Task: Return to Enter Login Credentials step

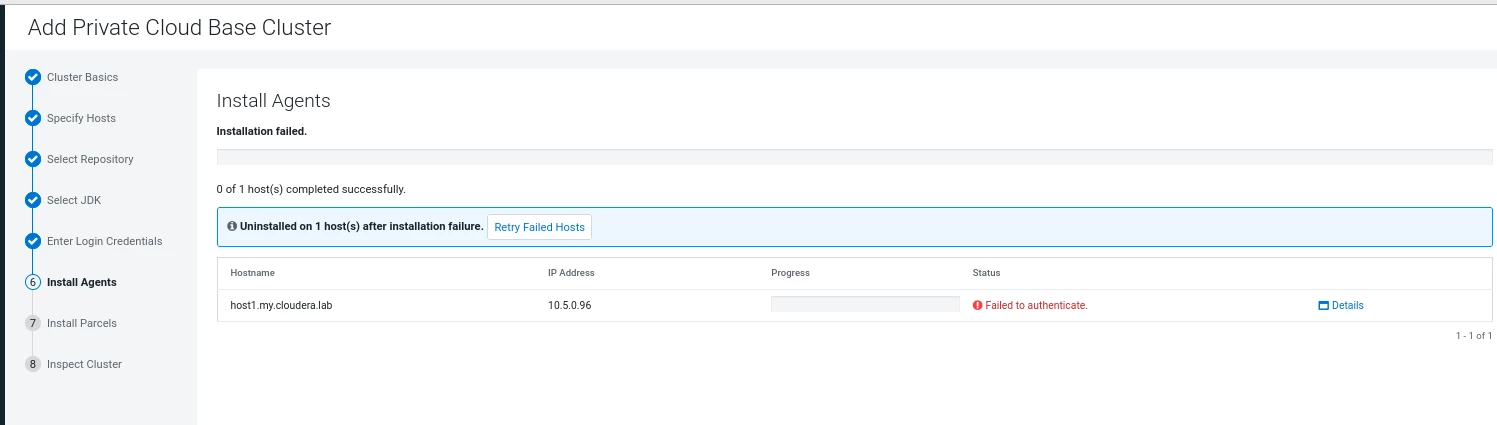Action: click(104, 241)
